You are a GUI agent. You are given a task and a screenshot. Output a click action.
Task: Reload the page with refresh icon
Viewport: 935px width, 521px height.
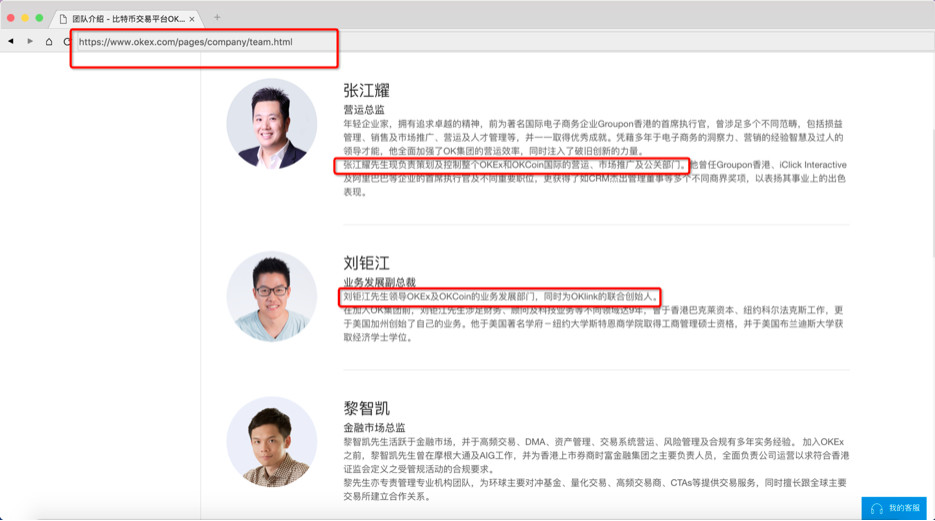pyautogui.click(x=67, y=41)
